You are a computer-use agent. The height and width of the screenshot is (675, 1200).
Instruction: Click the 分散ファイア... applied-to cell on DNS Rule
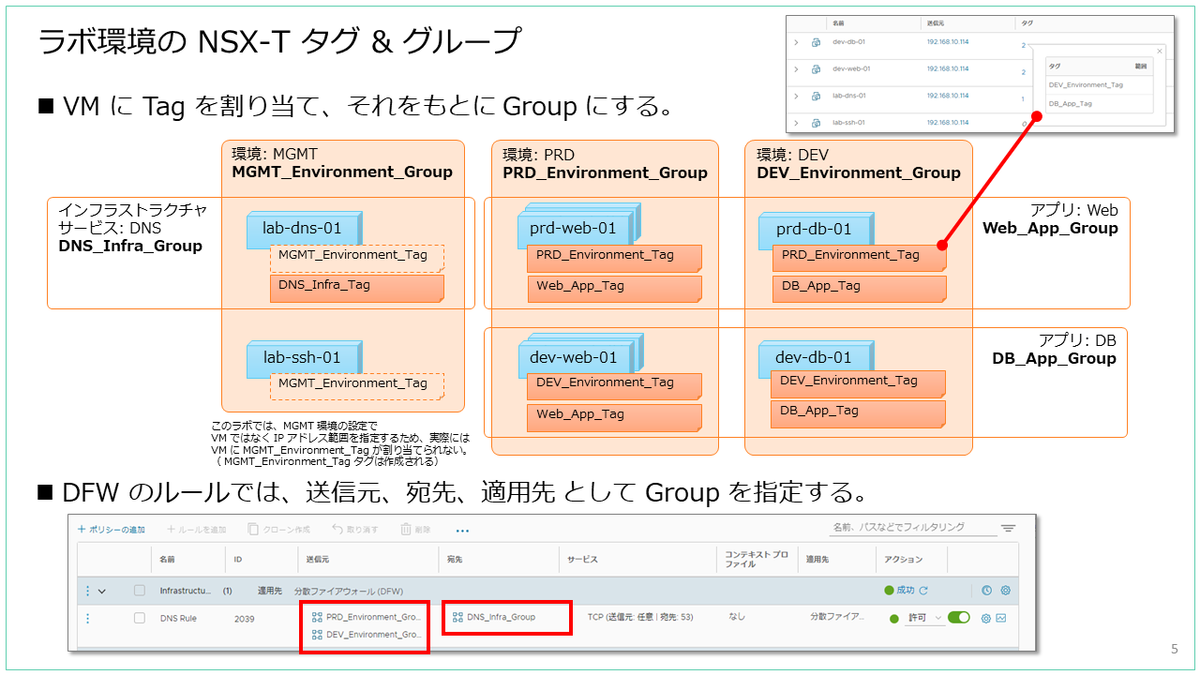point(836,617)
